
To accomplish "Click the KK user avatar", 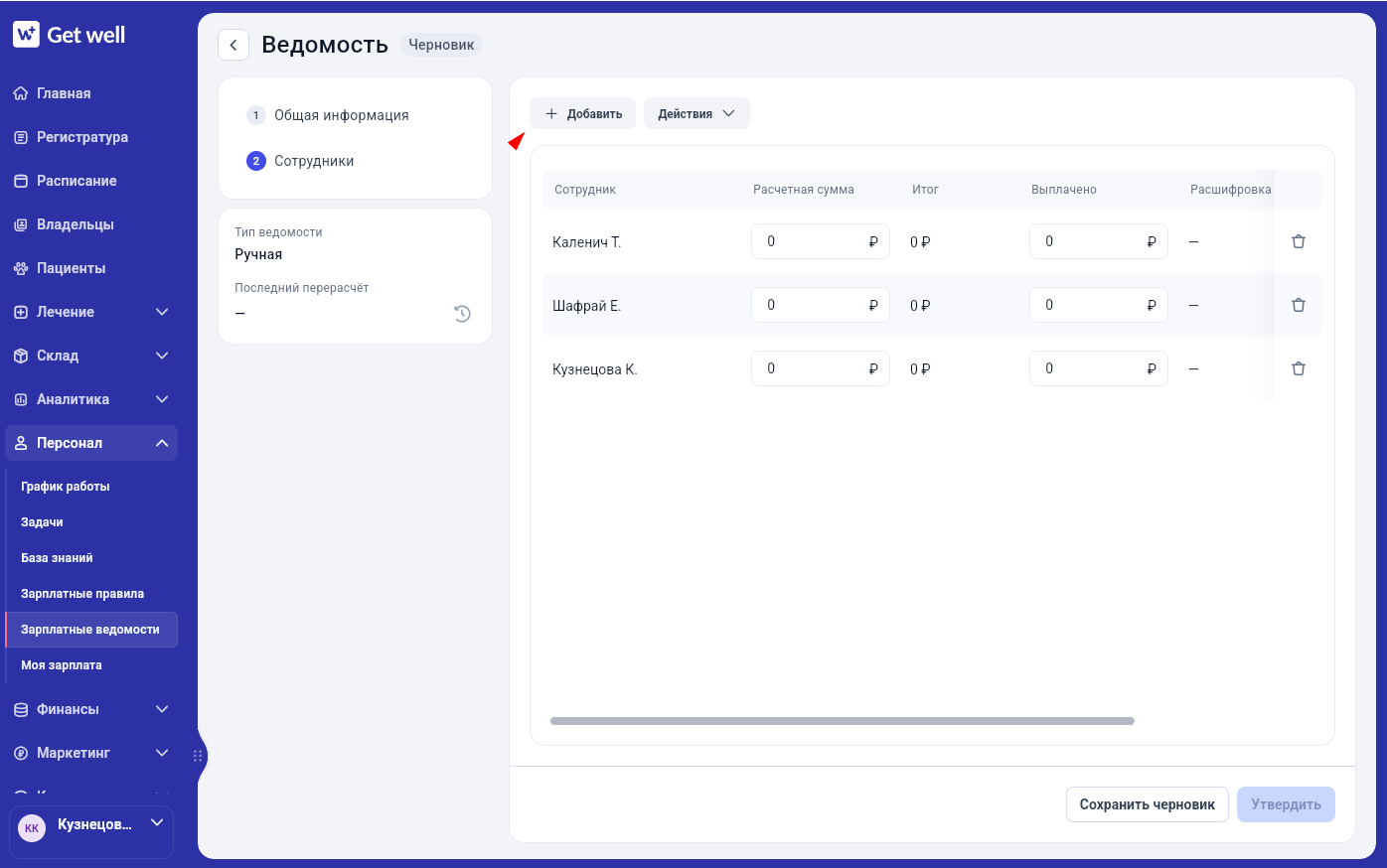I will 32,827.
